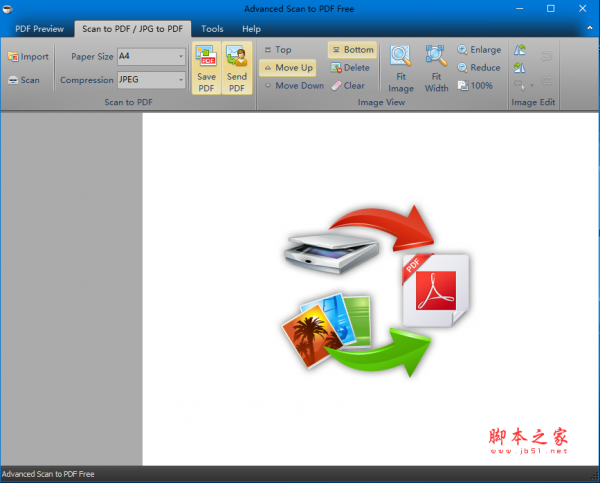
Task: Open the Help tab
Action: (251, 29)
